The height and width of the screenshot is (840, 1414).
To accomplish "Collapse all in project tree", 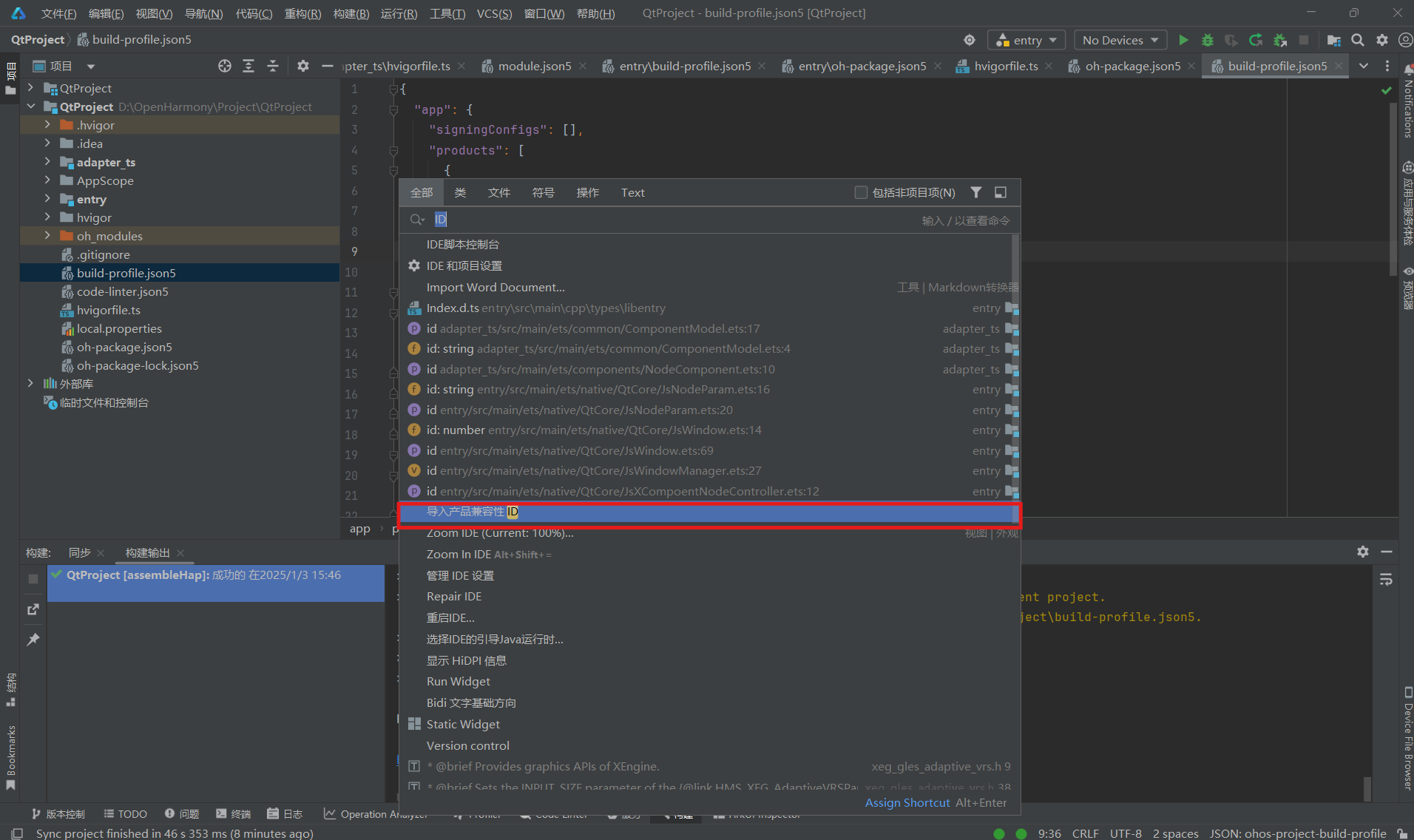I will pyautogui.click(x=273, y=66).
